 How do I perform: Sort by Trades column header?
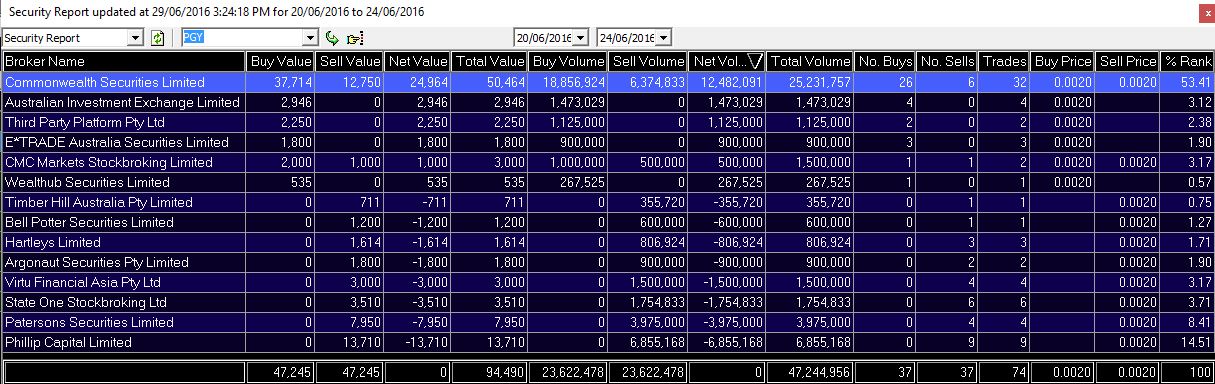point(1005,61)
